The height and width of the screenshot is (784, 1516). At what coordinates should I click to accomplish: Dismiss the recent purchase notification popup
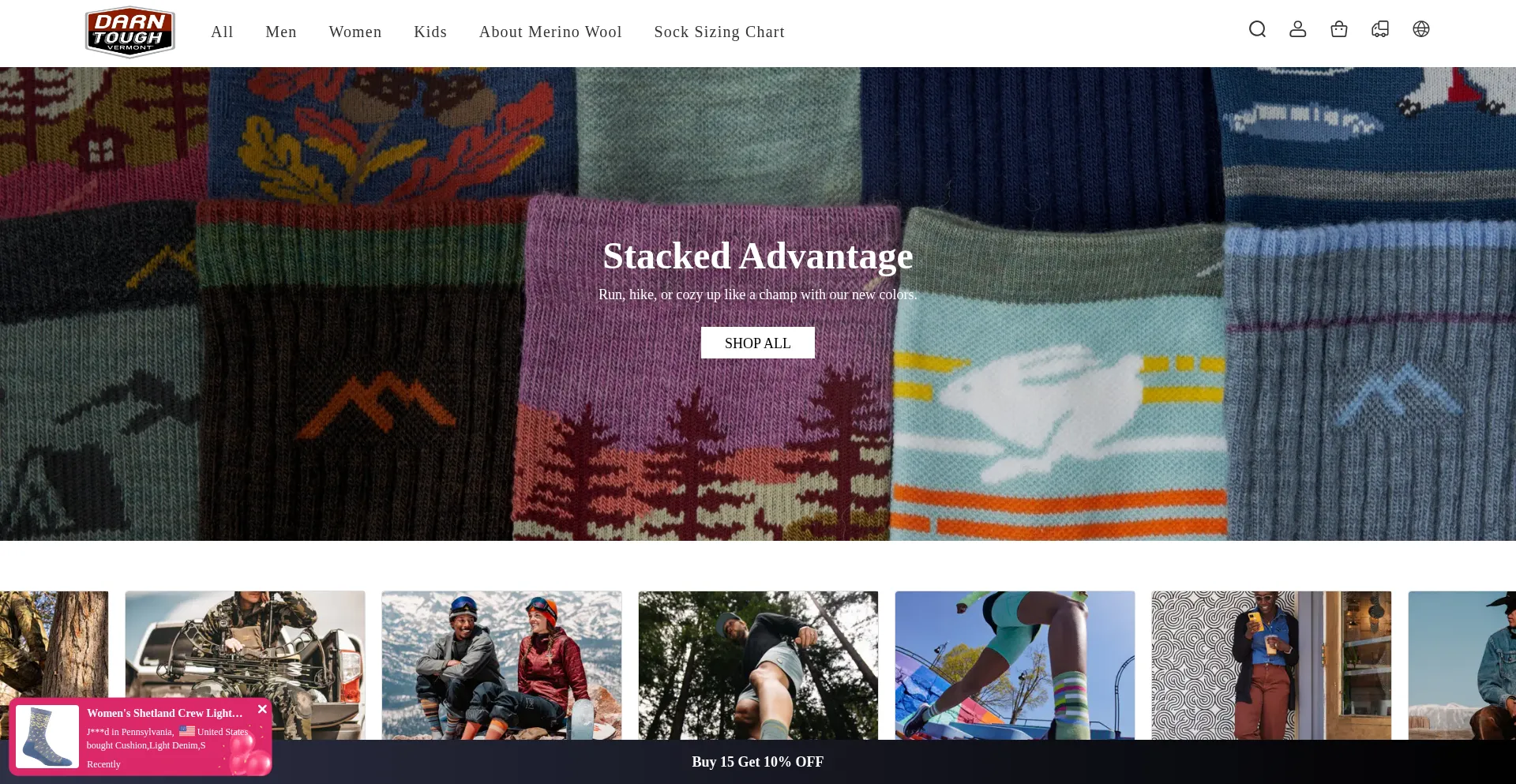(263, 709)
